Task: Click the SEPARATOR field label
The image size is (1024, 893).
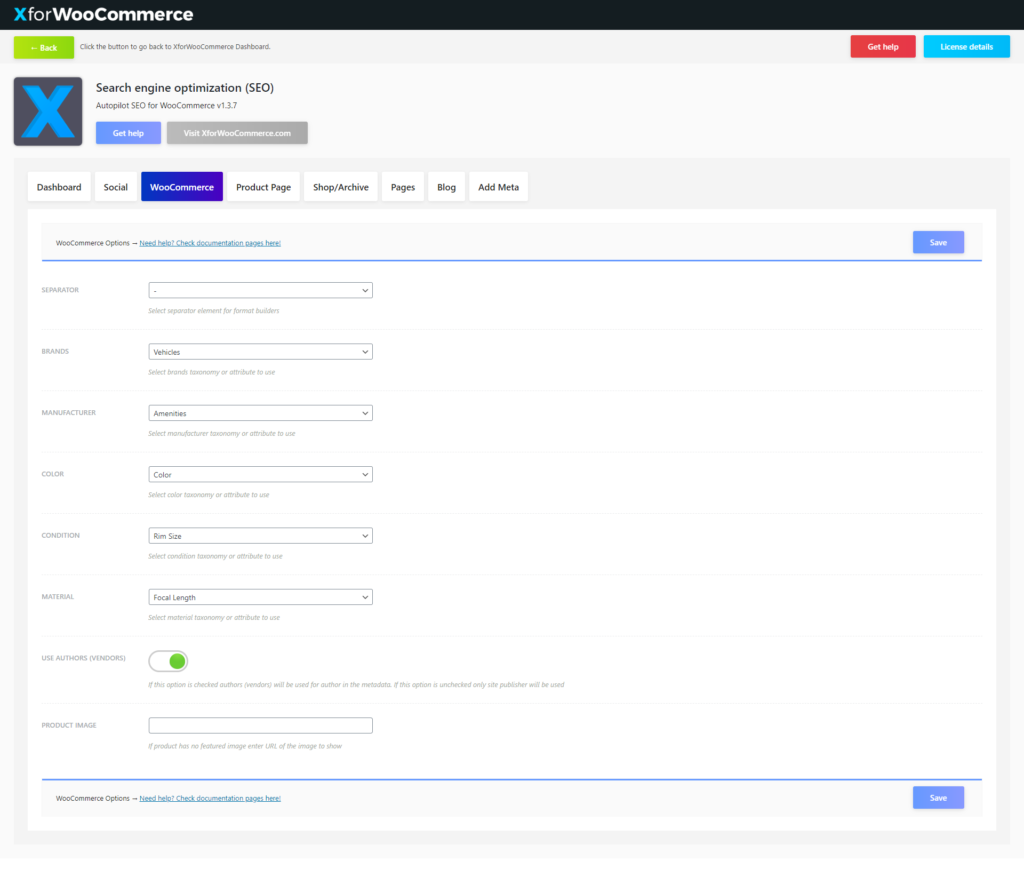Action: point(60,290)
